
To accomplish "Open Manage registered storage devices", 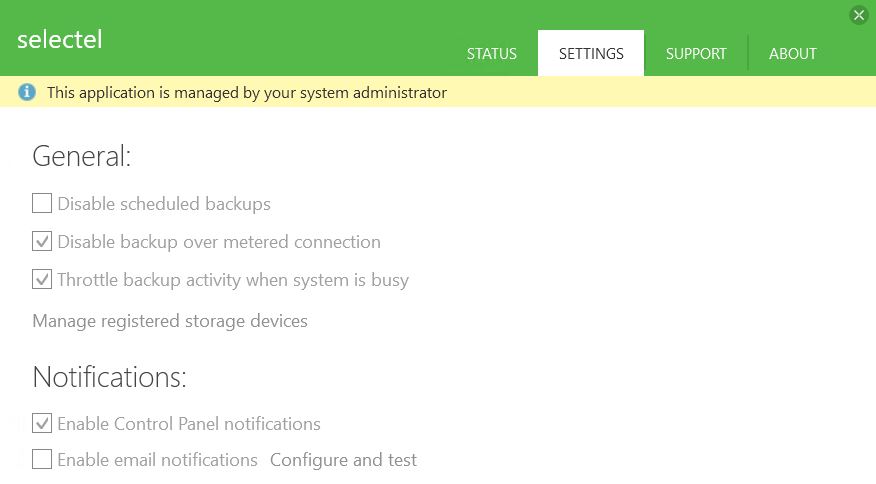I will point(170,321).
